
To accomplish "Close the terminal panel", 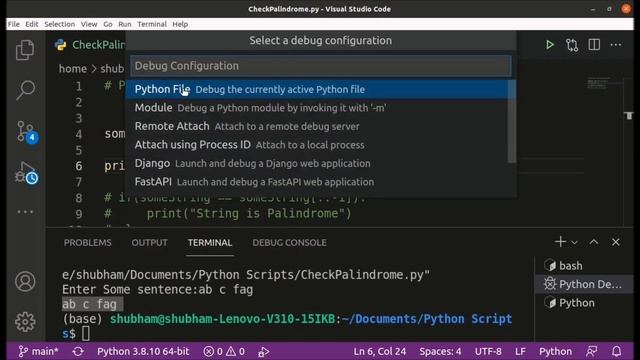I will point(616,242).
